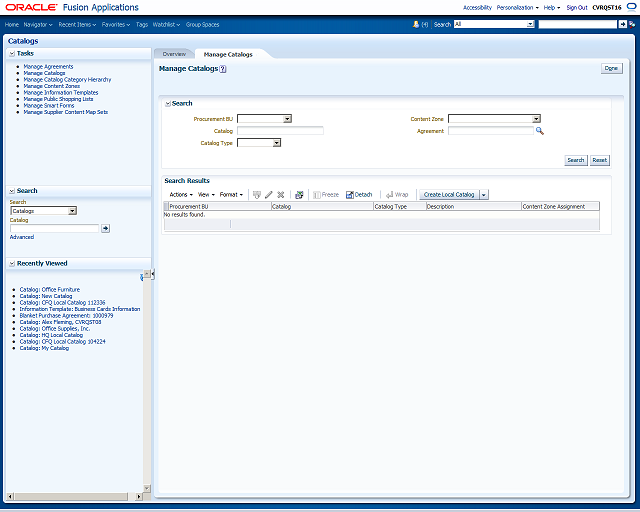This screenshot has width=640, height=512.
Task: Open the Personalization menu
Action: 517,8
